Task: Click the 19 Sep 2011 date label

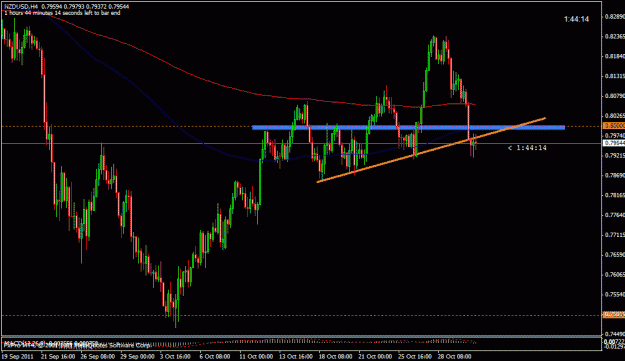Action: 17,356
